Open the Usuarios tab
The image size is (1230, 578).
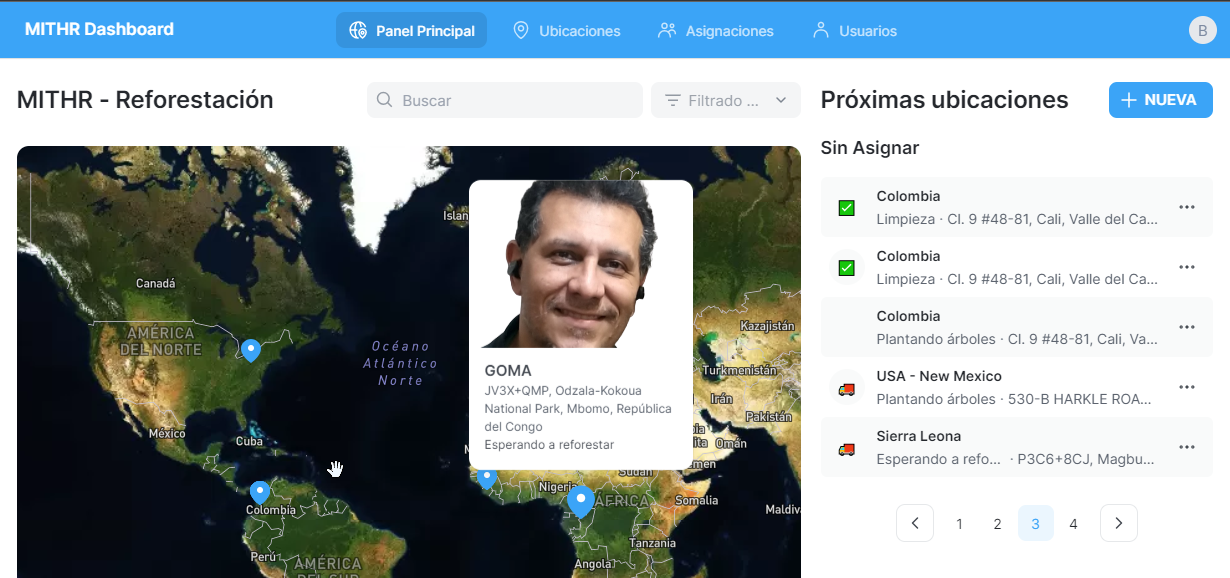point(854,30)
